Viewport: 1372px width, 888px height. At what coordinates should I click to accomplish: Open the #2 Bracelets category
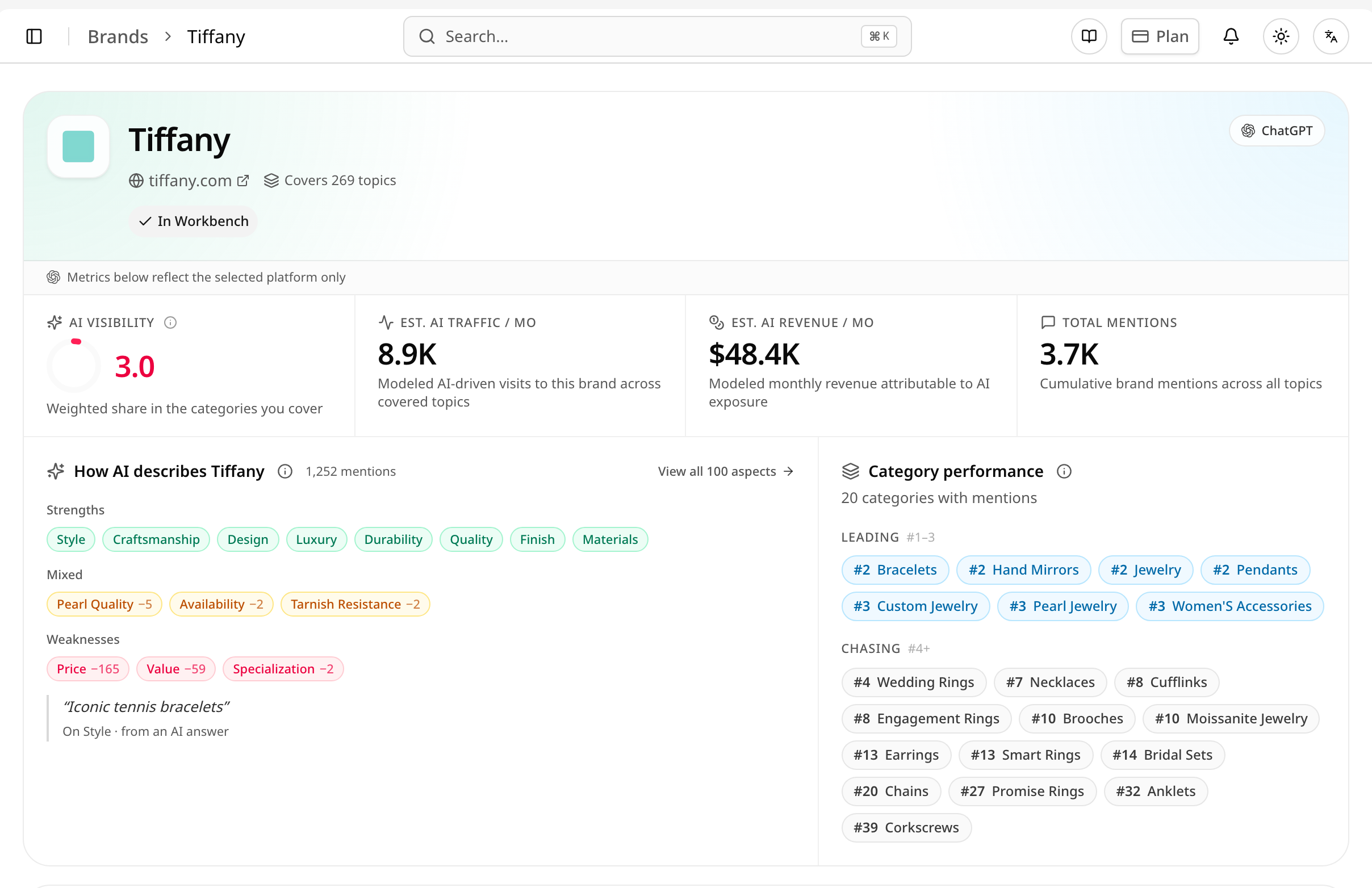tap(894, 570)
